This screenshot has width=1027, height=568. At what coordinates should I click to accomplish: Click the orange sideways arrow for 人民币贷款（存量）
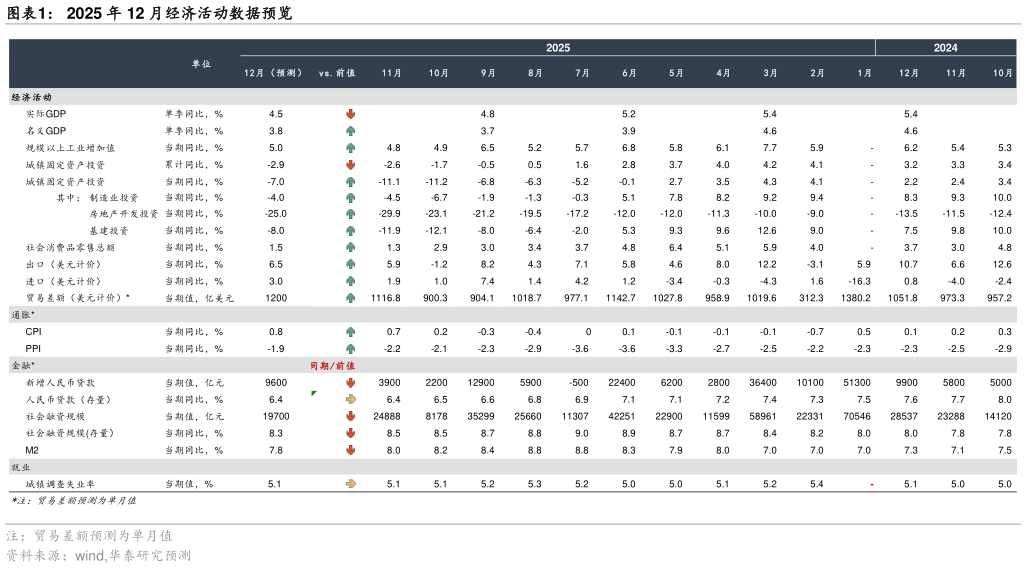point(350,400)
